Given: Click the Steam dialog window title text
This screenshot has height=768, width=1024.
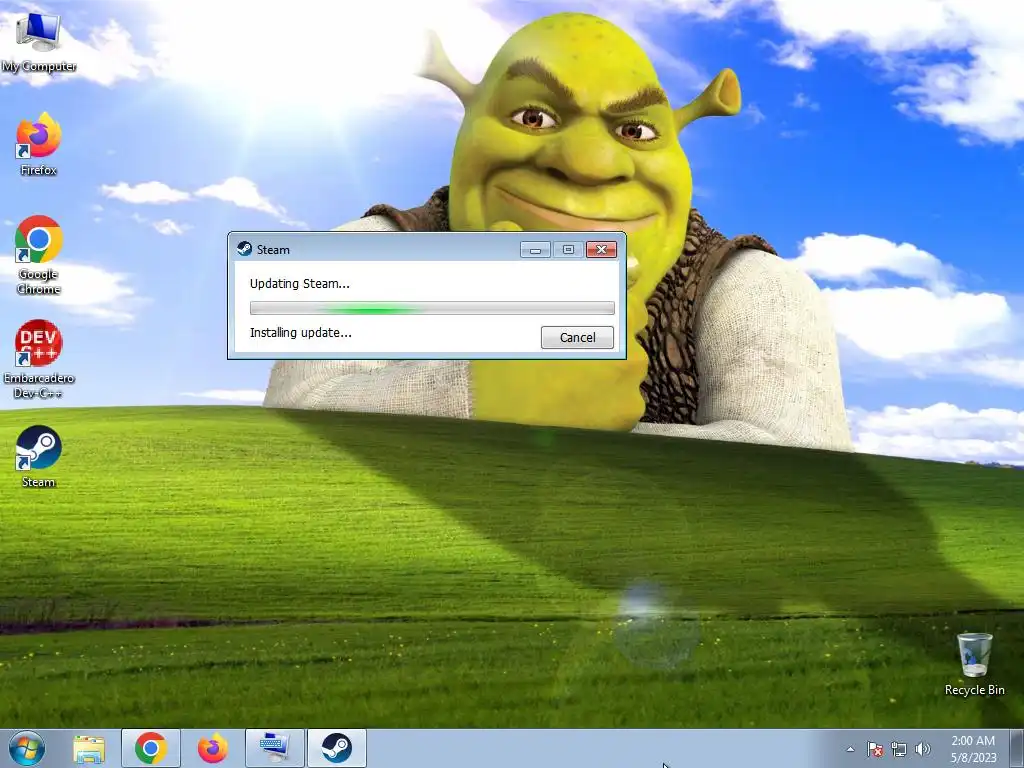Looking at the screenshot, I should pos(273,249).
